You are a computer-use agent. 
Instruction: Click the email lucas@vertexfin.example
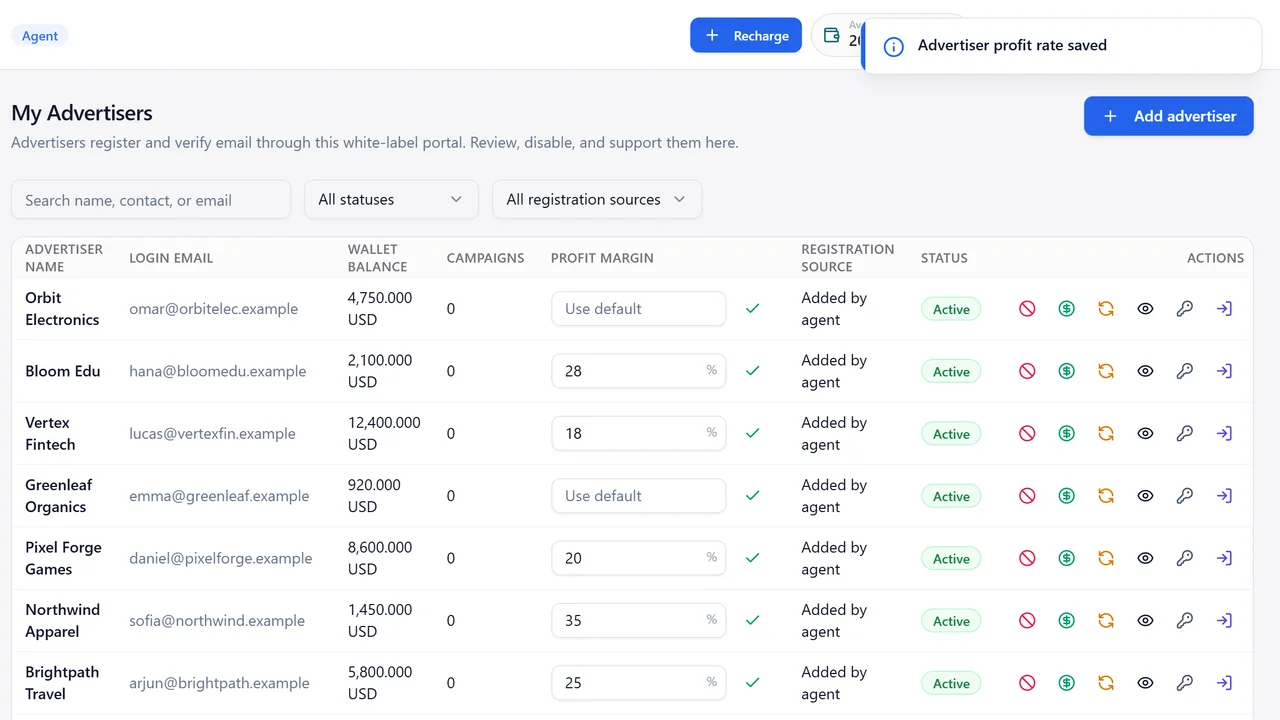click(213, 434)
